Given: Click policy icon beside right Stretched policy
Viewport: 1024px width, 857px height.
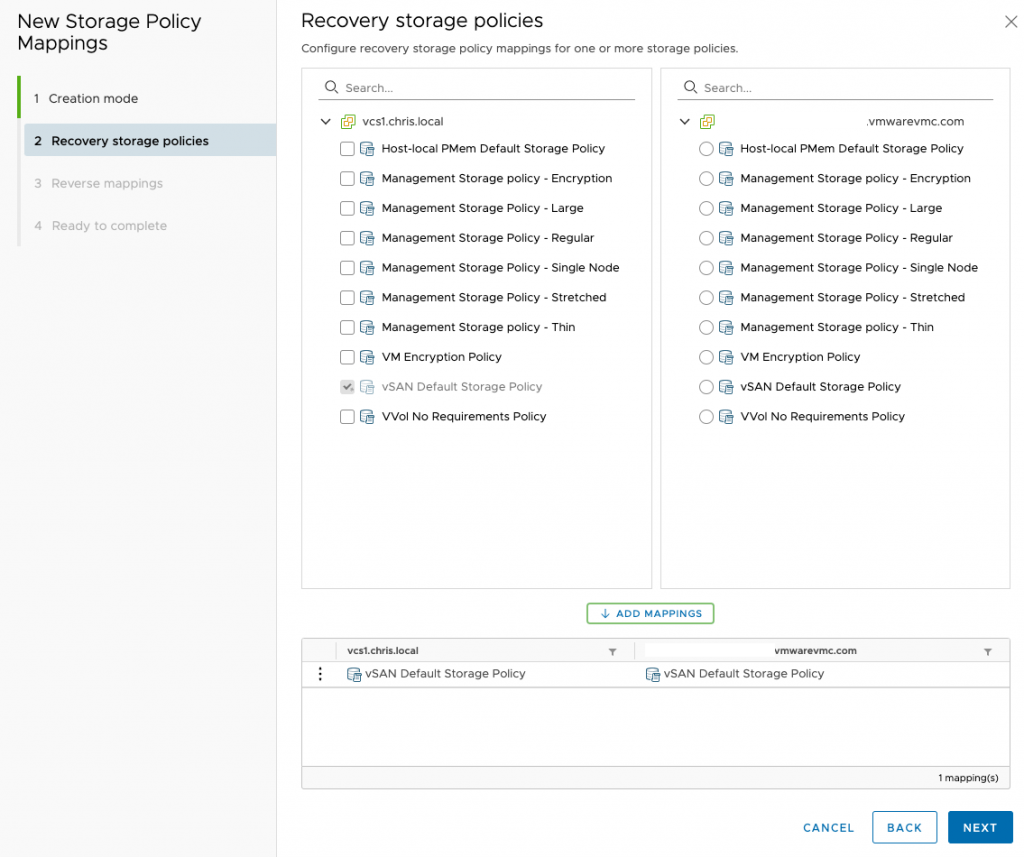Looking at the screenshot, I should 726,298.
